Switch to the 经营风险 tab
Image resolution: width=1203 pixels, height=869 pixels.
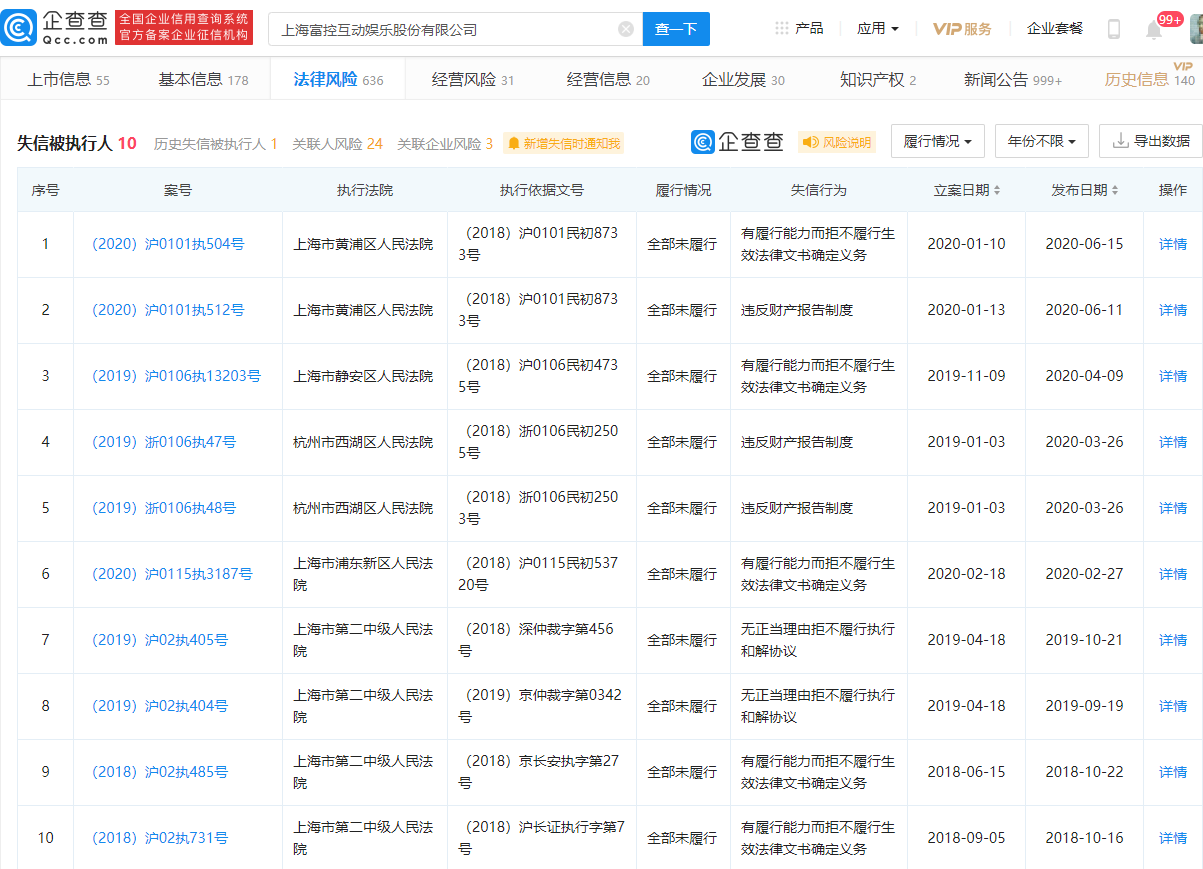click(472, 80)
